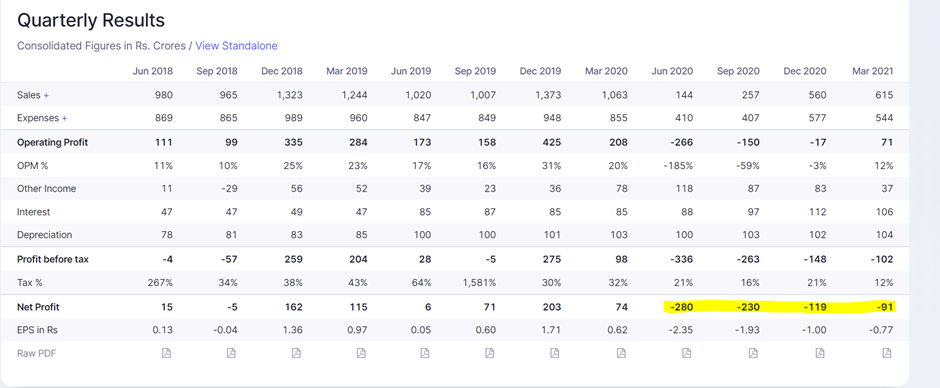The height and width of the screenshot is (388, 940).
Task: Click the Tax % value 267%
Action: (161, 282)
